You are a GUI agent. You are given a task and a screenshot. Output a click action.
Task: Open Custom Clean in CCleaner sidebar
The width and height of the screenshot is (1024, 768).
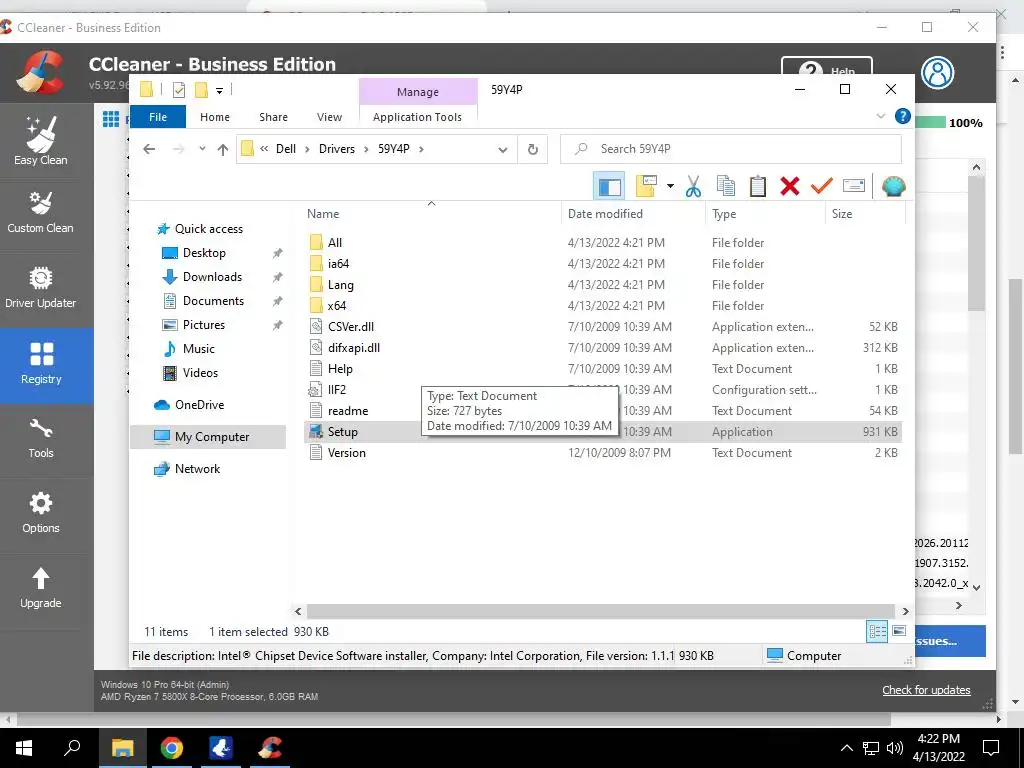pos(40,212)
